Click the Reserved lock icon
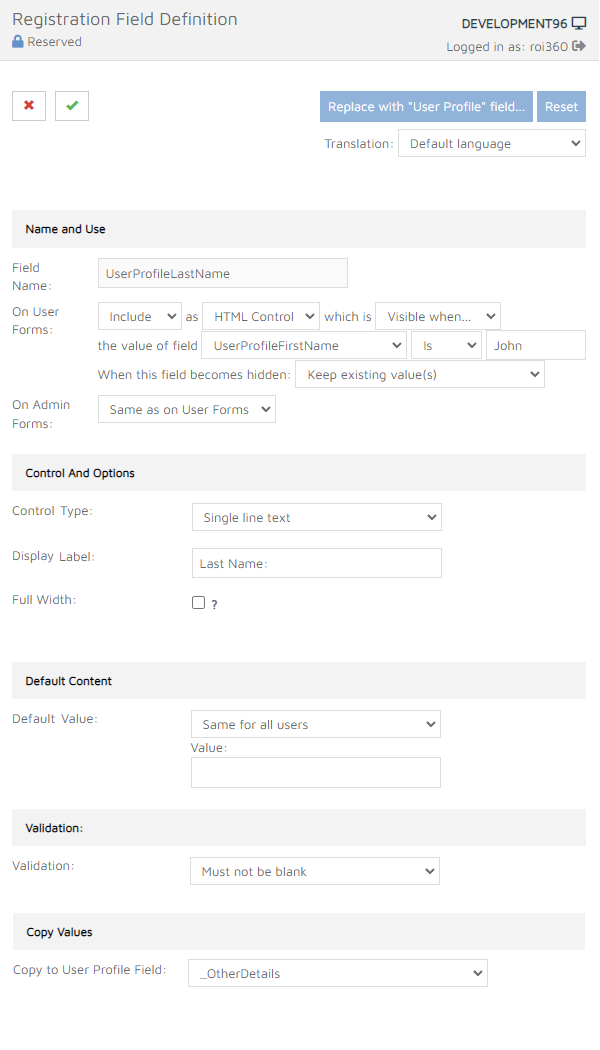Viewport: 600px width, 1050px height. pos(17,42)
